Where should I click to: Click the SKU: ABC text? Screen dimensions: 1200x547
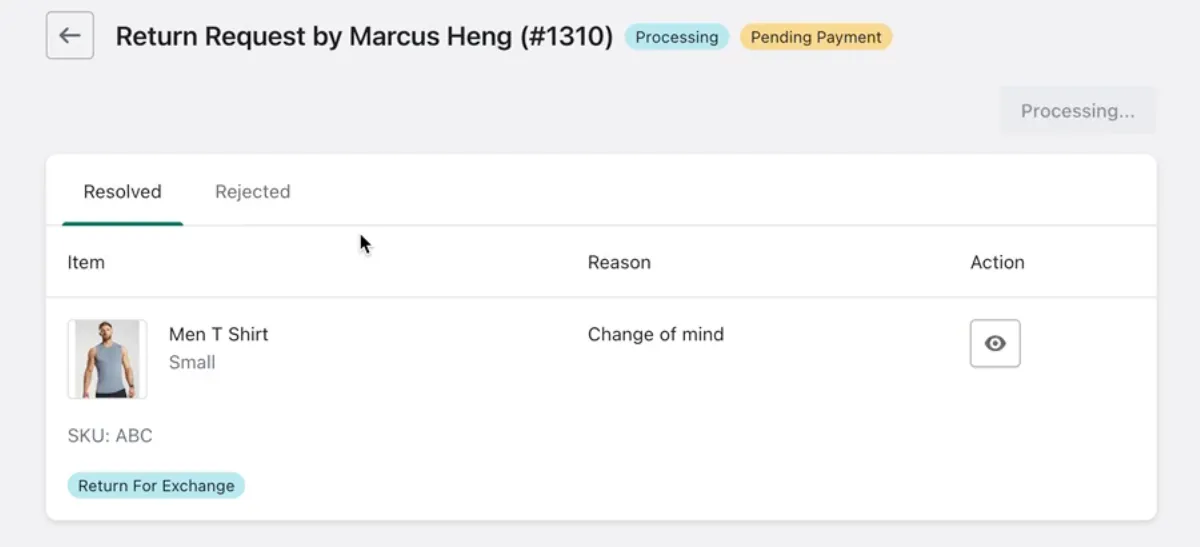tap(110, 436)
